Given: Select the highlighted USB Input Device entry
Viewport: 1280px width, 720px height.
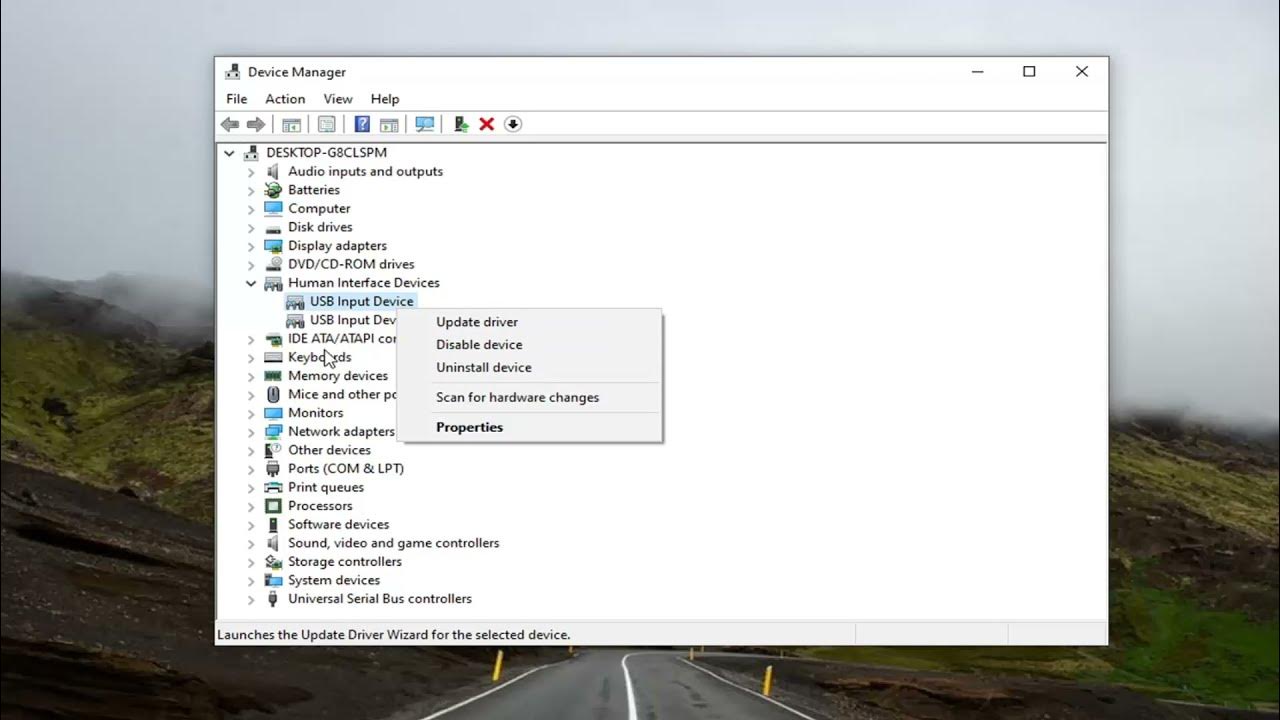Looking at the screenshot, I should click(361, 301).
